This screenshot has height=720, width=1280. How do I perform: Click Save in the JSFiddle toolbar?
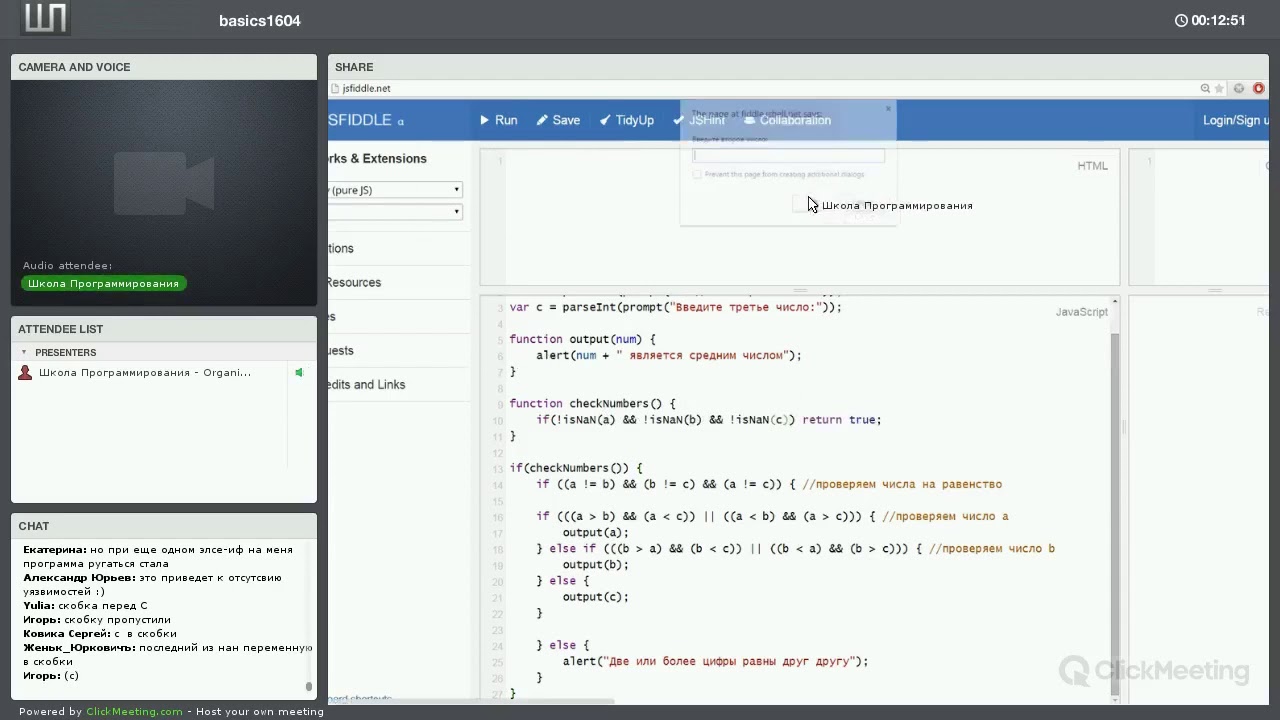558,120
